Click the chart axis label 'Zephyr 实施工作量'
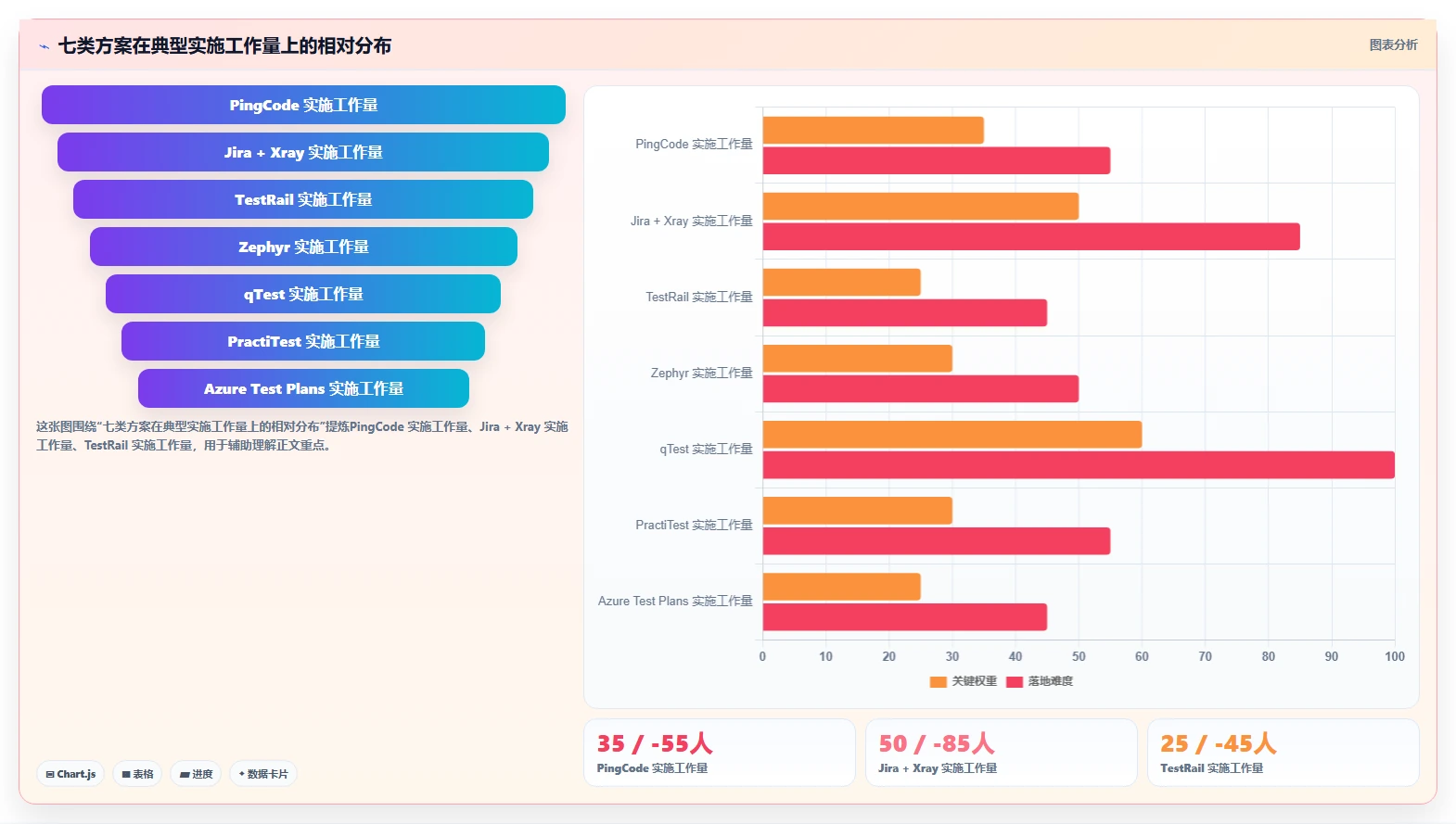 coord(702,373)
